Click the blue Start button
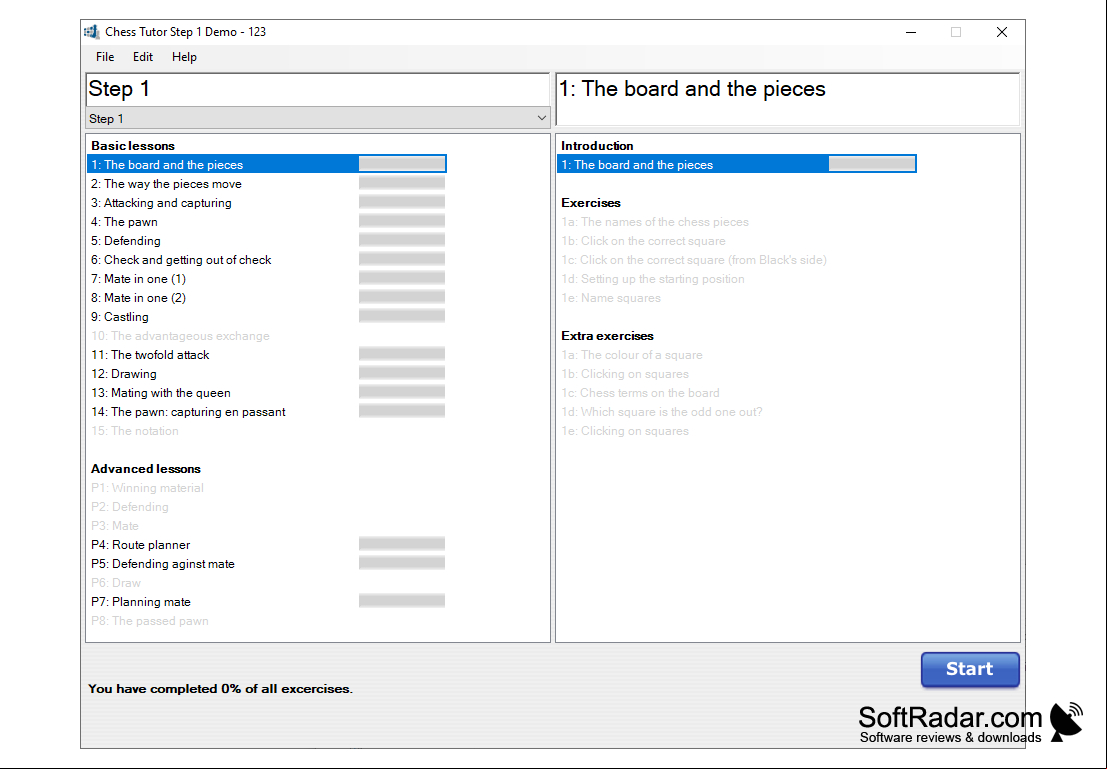This screenshot has width=1107, height=769. [970, 669]
